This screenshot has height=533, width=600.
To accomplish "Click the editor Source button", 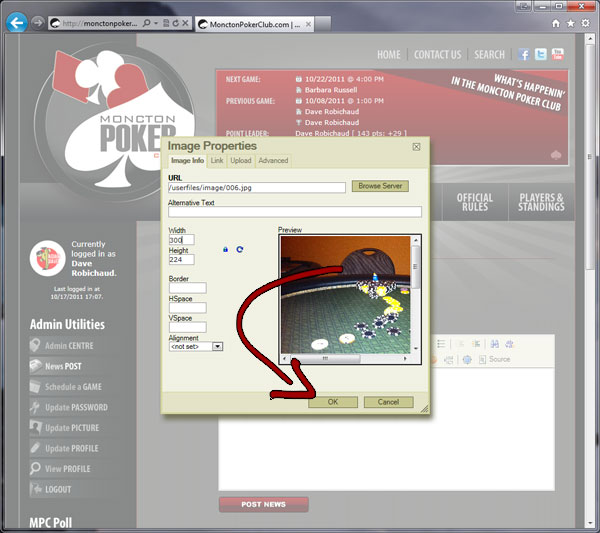I will pyautogui.click(x=494, y=359).
